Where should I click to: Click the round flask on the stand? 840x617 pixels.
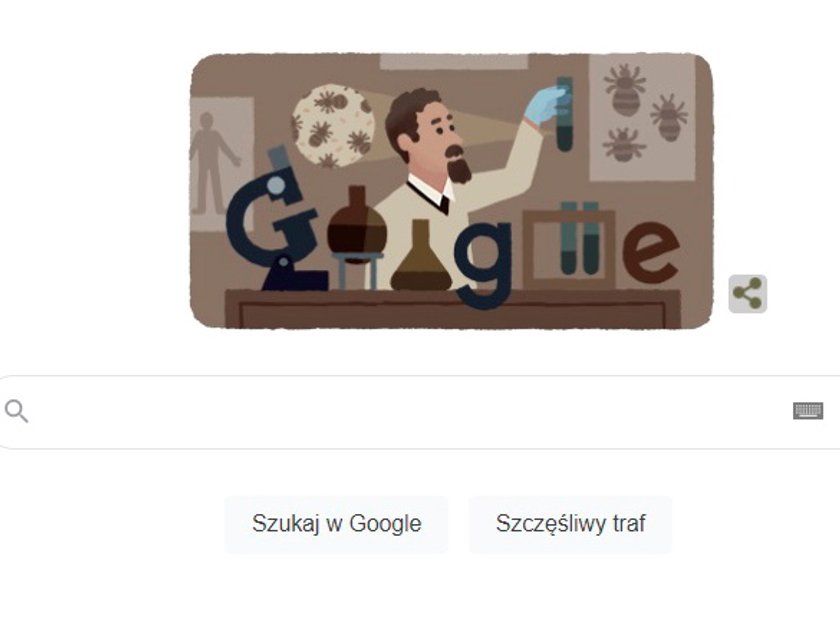click(357, 224)
